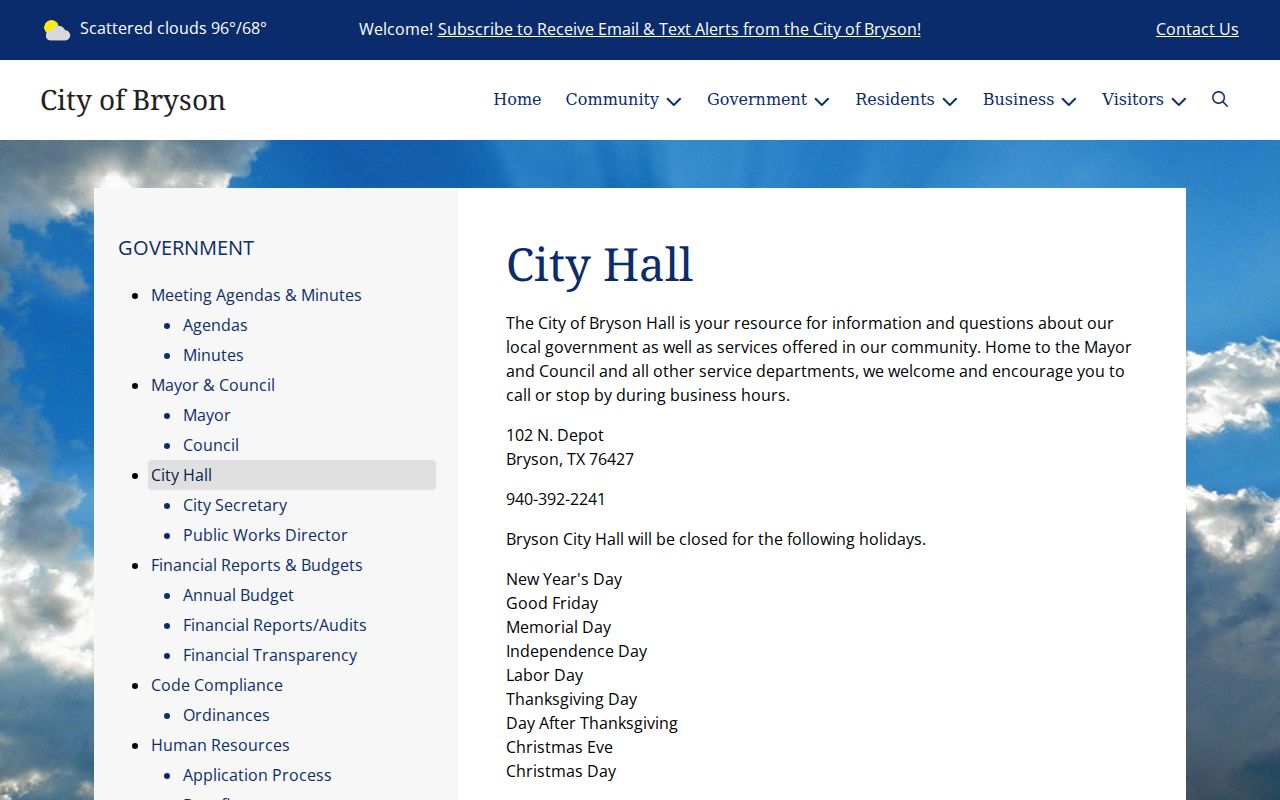Screen dimensions: 1280x800
Task: Select Annual Budget in the sidebar
Action: coord(238,595)
